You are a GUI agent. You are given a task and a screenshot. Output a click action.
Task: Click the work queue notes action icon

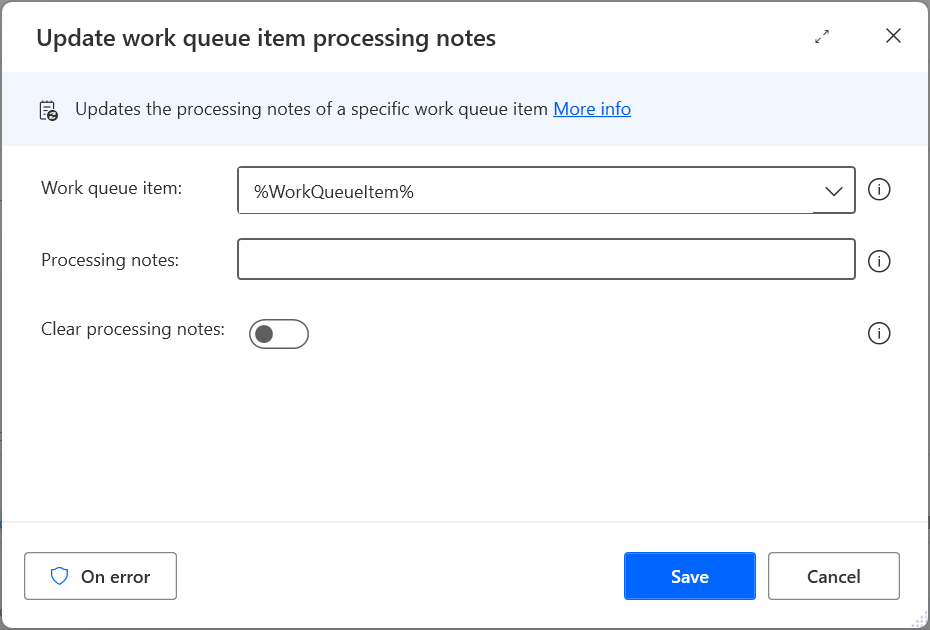48,110
